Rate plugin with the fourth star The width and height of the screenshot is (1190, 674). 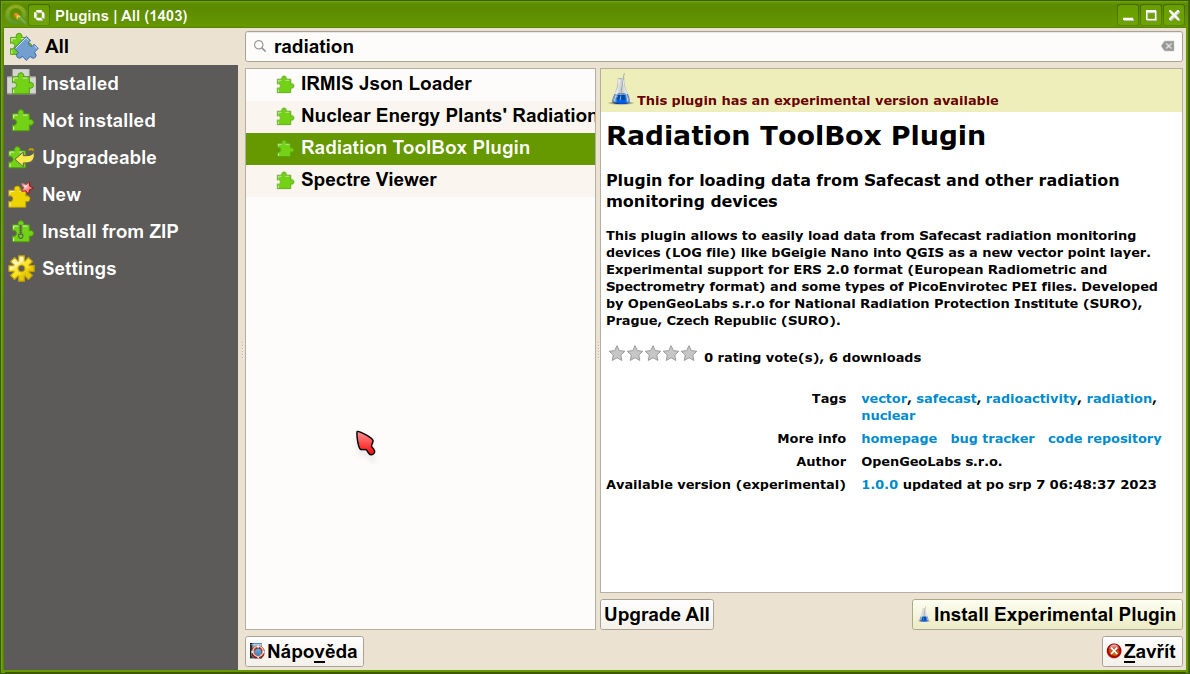pyautogui.click(x=671, y=354)
